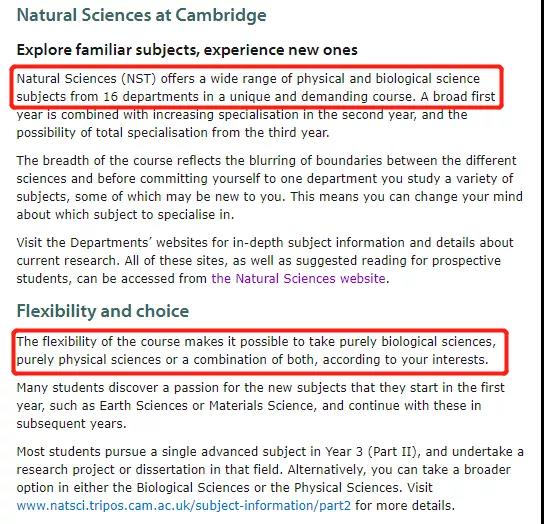Click the line 'possibility of total specialisation'
The width and height of the screenshot is (544, 524).
(x=173, y=133)
